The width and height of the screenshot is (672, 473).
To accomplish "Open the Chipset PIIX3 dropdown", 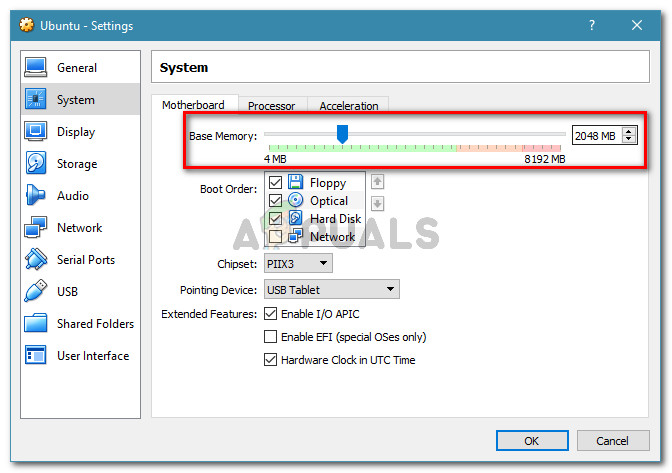I will [x=298, y=263].
